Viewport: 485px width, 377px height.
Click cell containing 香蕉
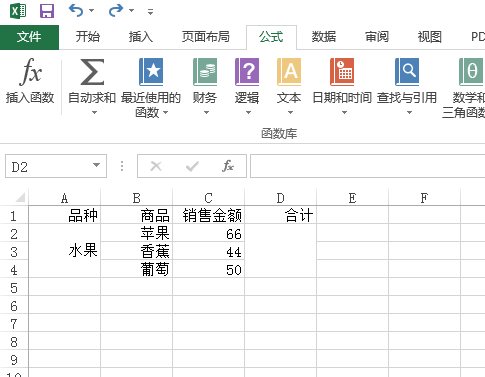tap(137, 251)
